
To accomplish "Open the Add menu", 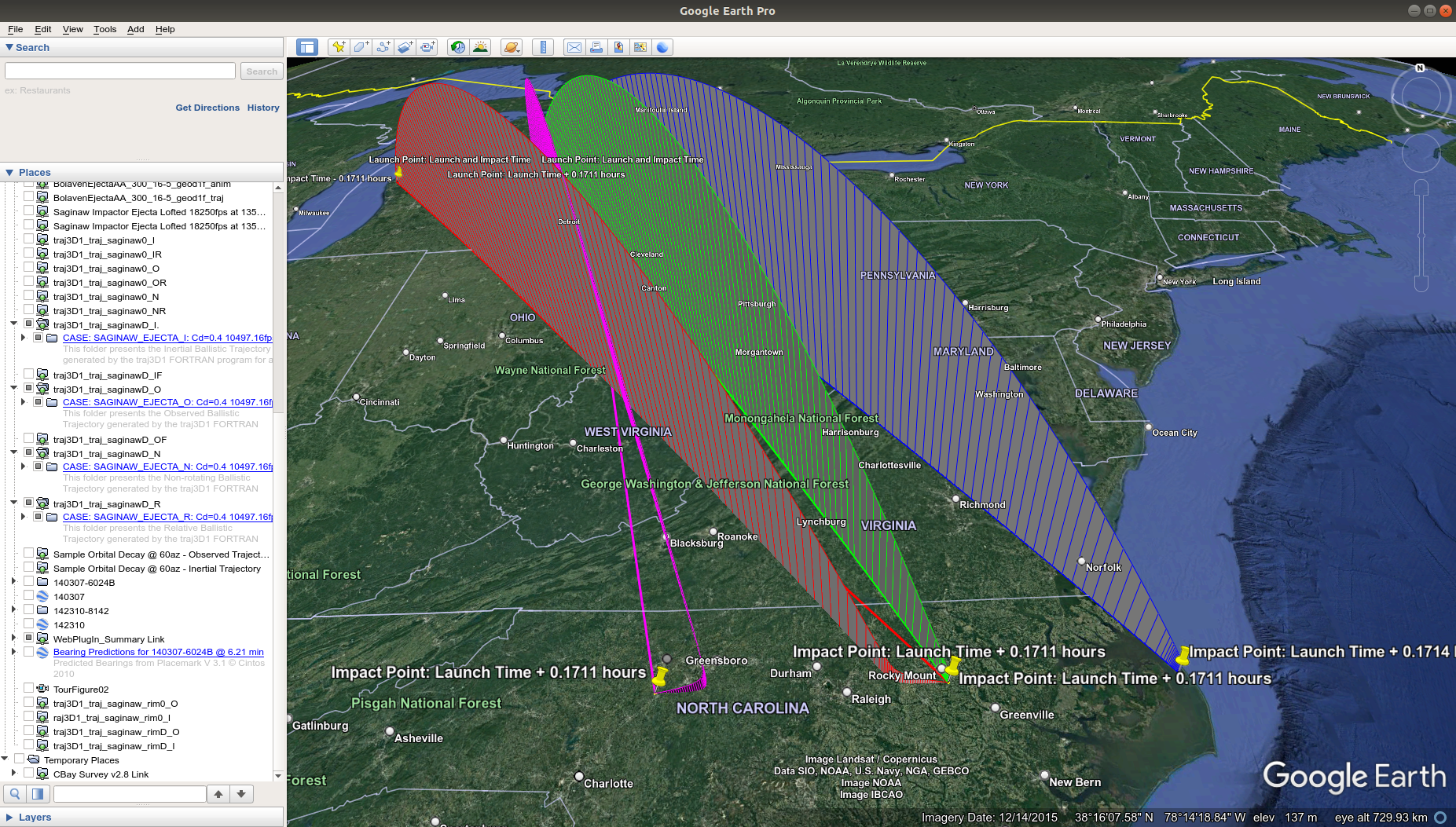I will tap(135, 29).
